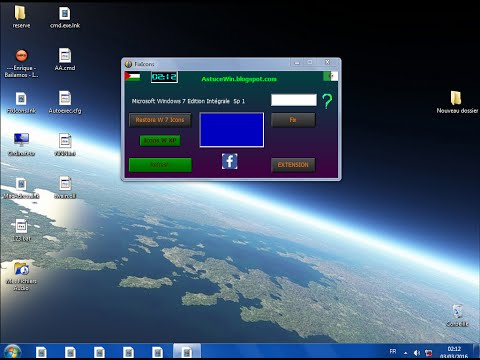The width and height of the screenshot is (480, 360).
Task: Select the Corbeille recycle bin icon
Action: (x=457, y=315)
